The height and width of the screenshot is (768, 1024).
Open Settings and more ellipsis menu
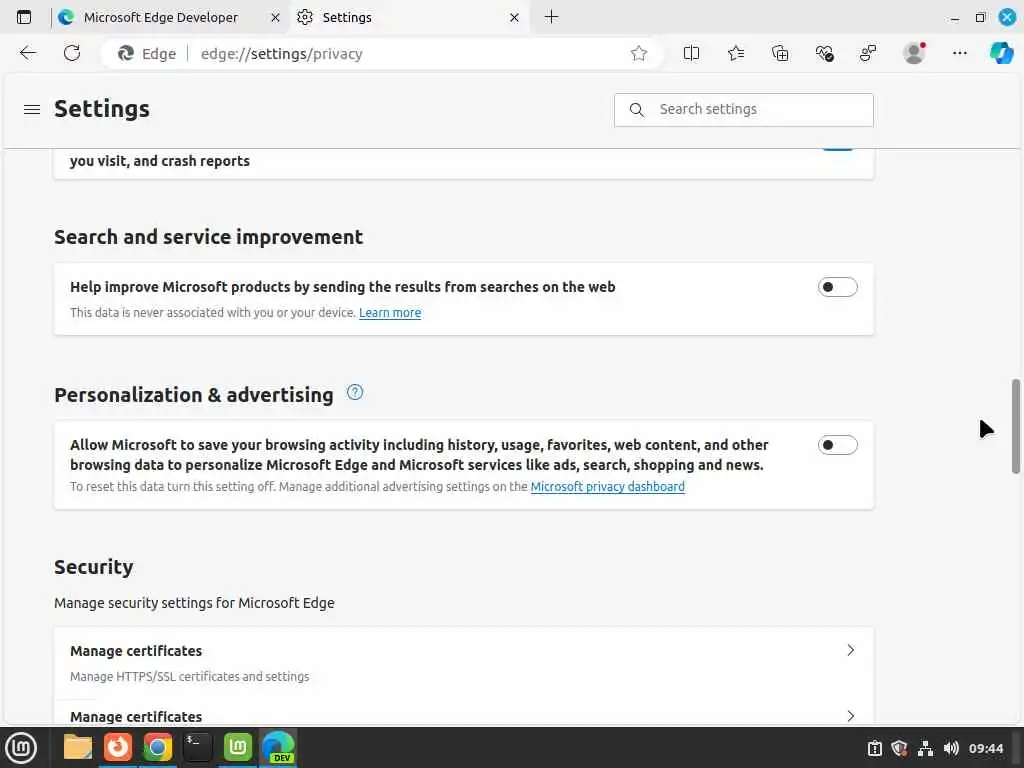click(x=959, y=54)
